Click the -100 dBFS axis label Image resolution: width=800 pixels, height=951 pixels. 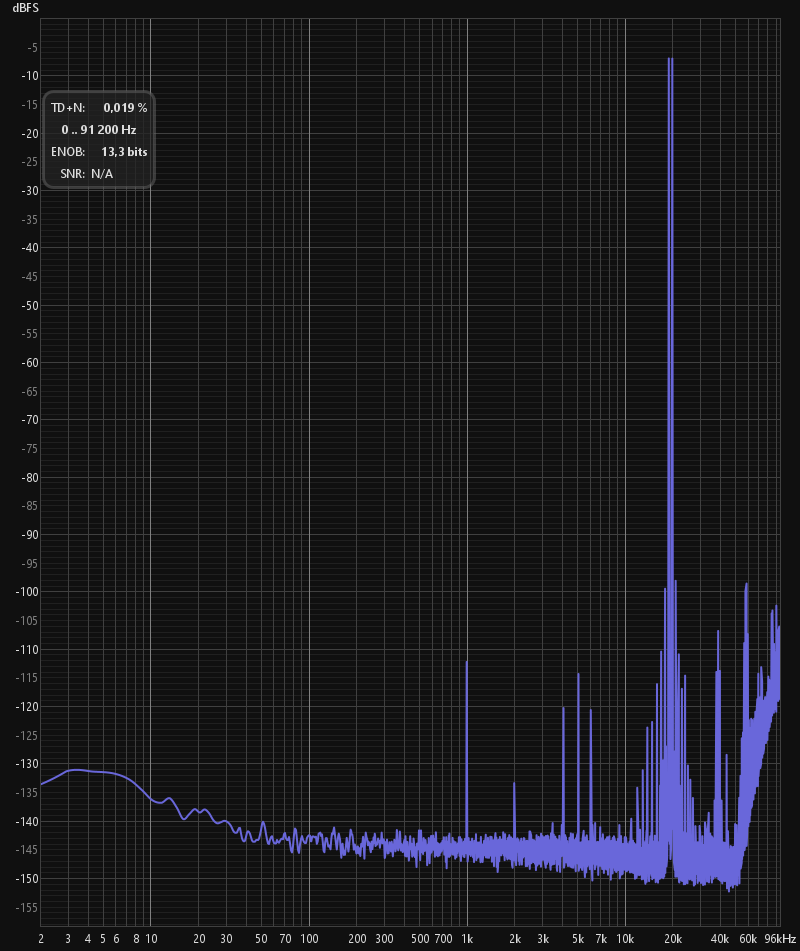tap(27, 592)
